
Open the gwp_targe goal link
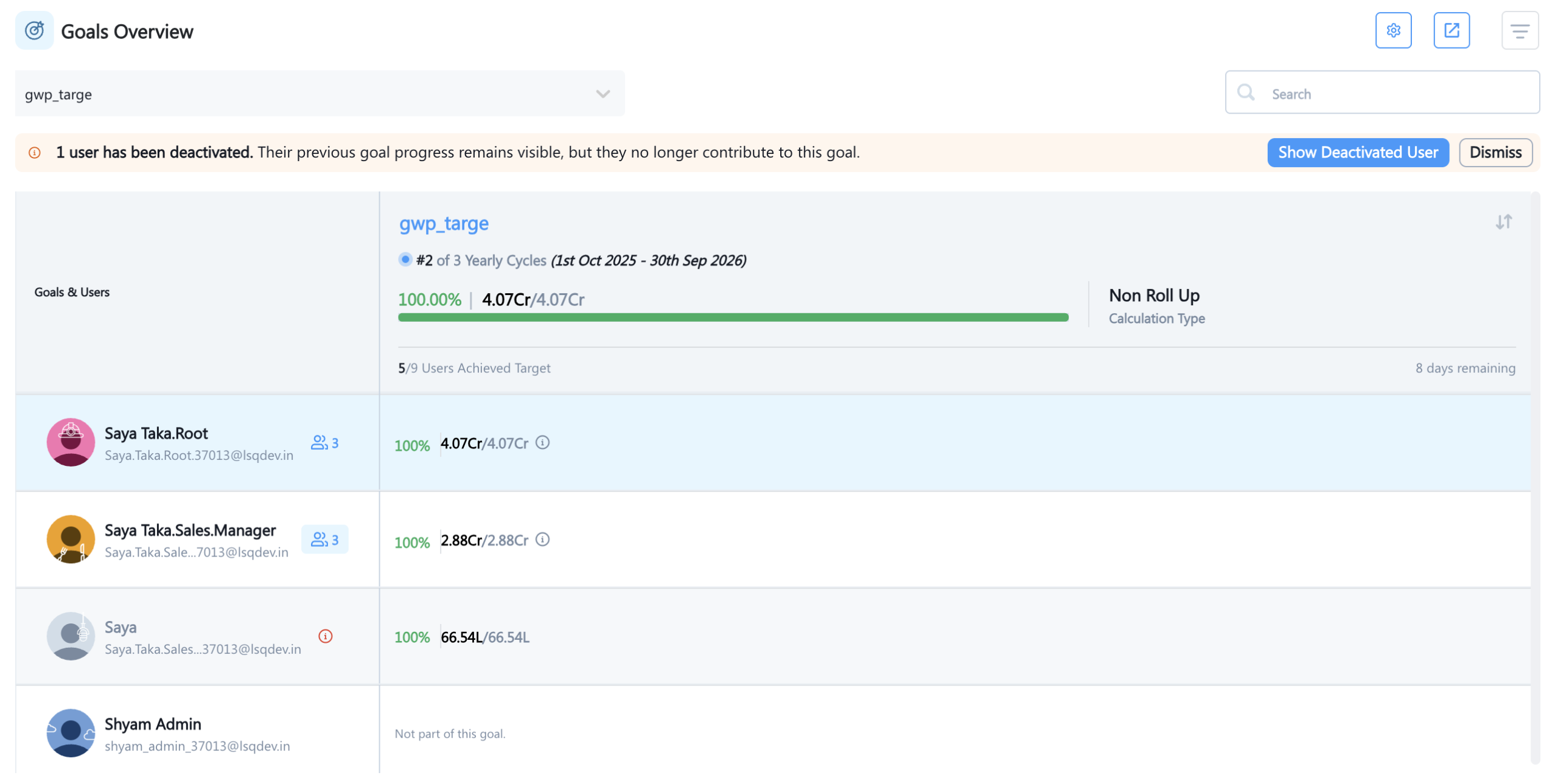[x=444, y=224]
